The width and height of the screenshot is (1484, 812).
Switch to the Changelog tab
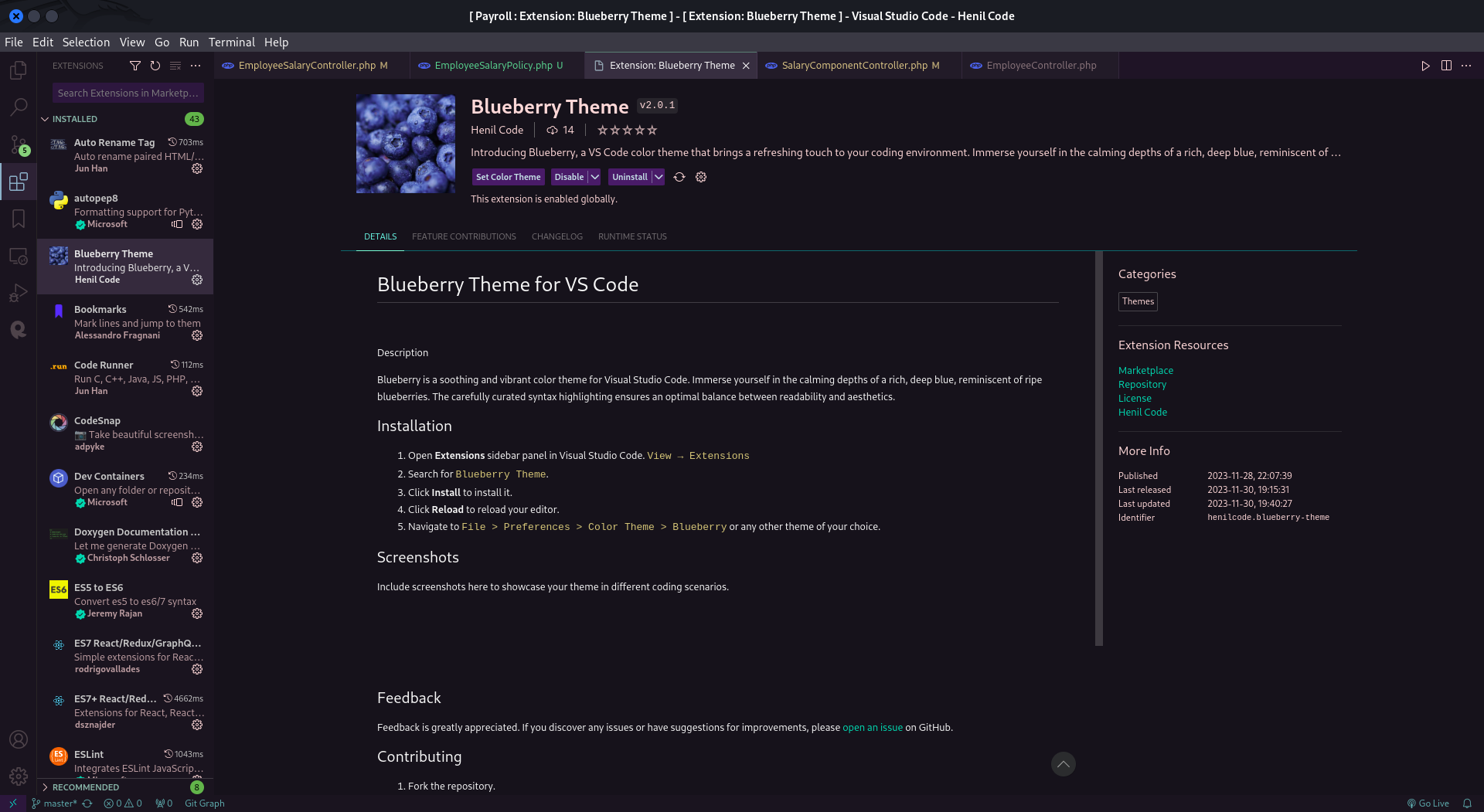coord(557,236)
